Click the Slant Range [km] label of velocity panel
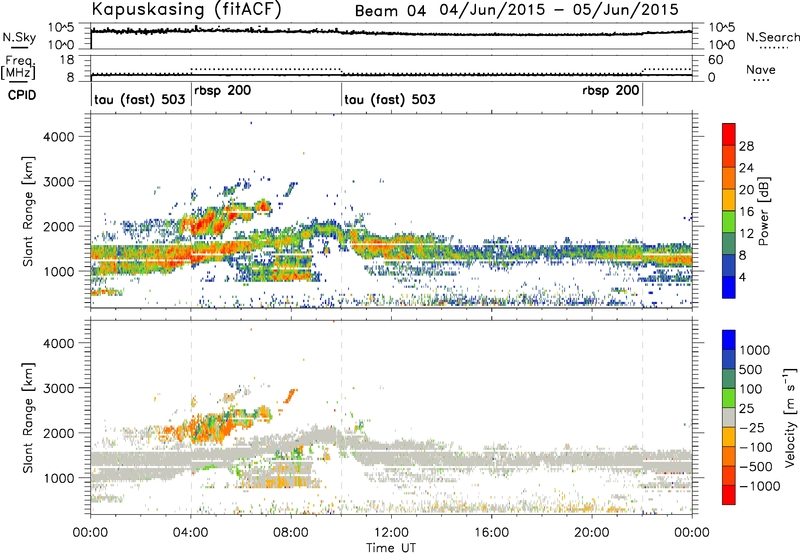 pos(28,418)
